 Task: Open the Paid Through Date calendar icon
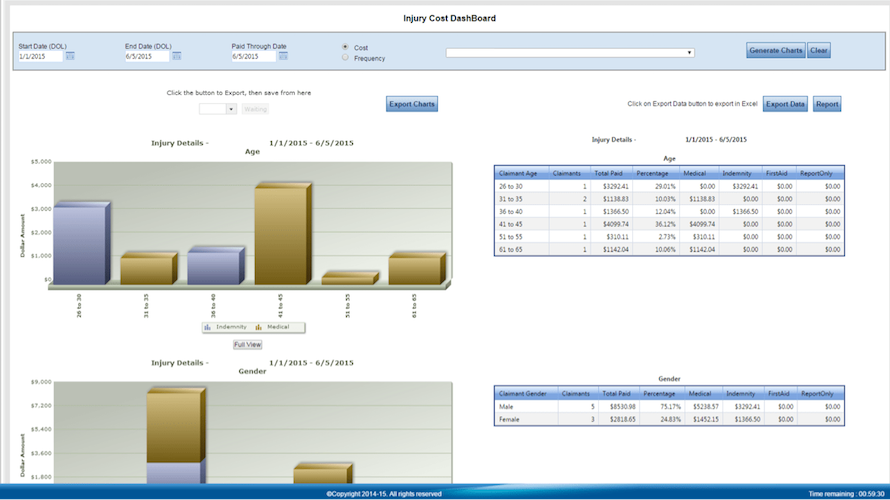(283, 56)
